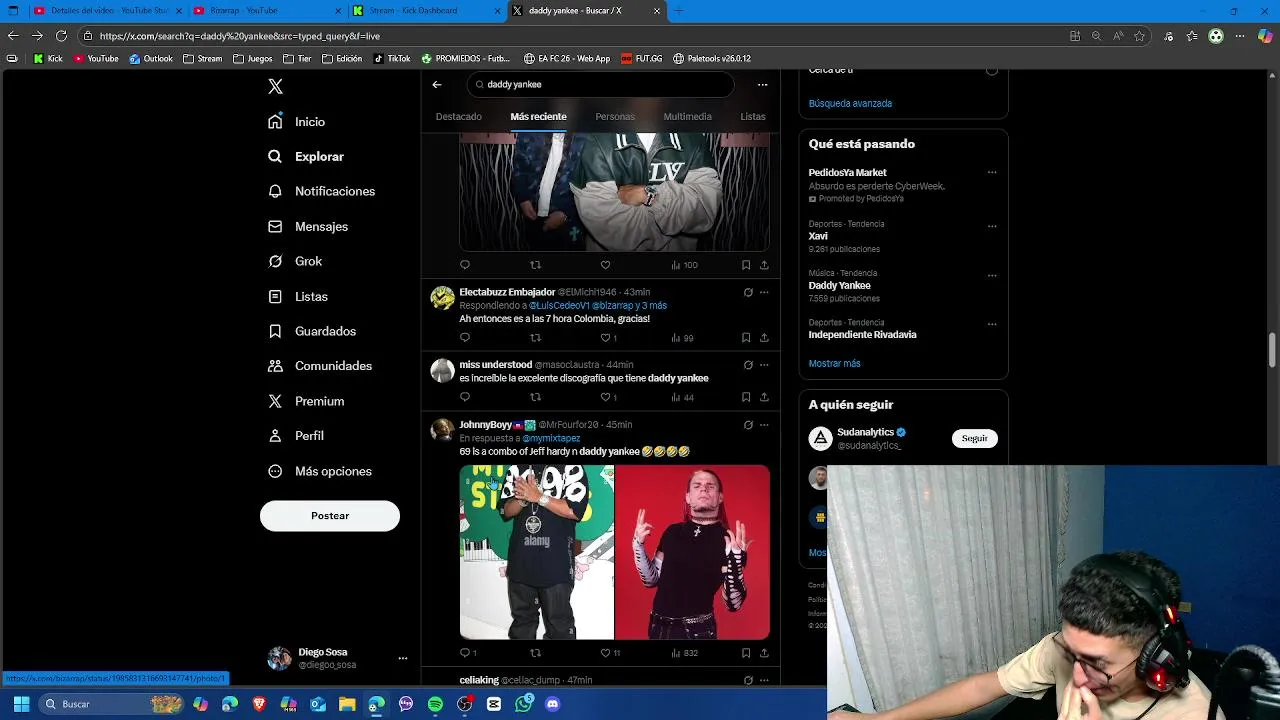The width and height of the screenshot is (1280, 720).
Task: Repost the post with 100 views
Action: pos(535,265)
